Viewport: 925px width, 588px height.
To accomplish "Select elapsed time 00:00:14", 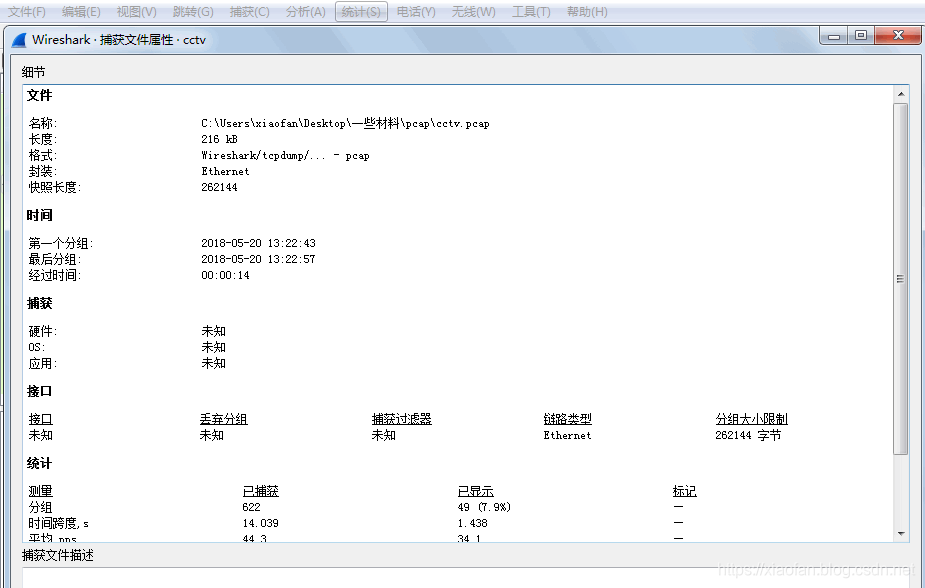I will click(x=225, y=275).
